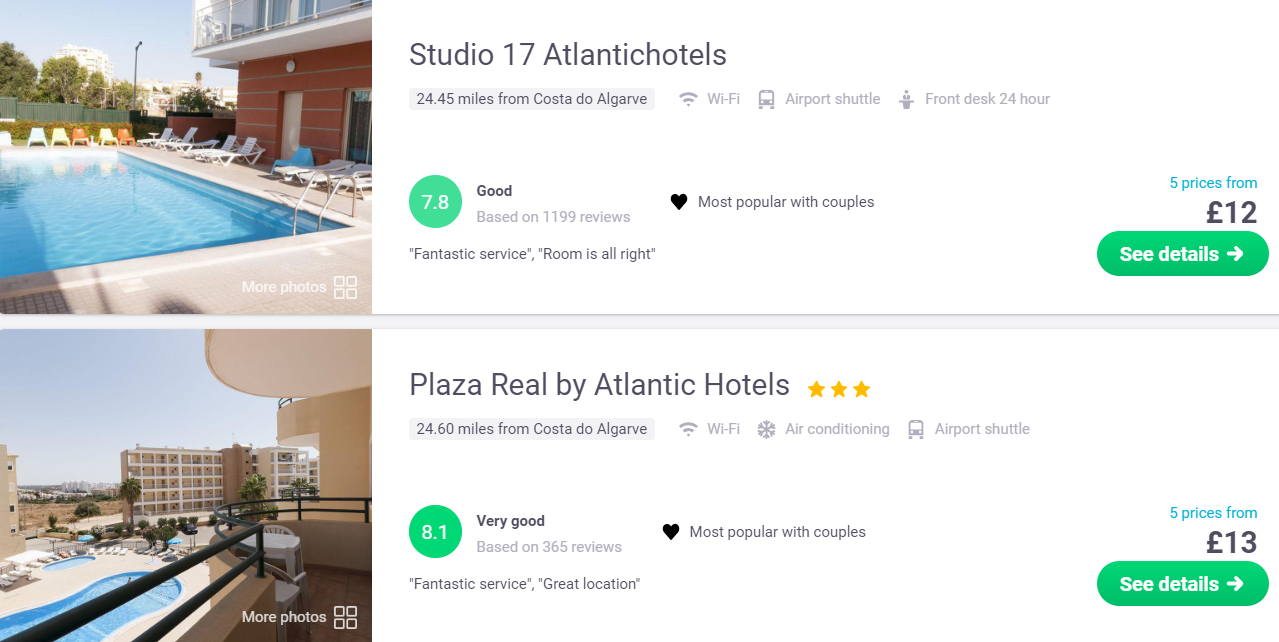This screenshot has width=1279, height=642.
Task: Open the Studio 17 pool photo thumbnail
Action: coord(186,157)
